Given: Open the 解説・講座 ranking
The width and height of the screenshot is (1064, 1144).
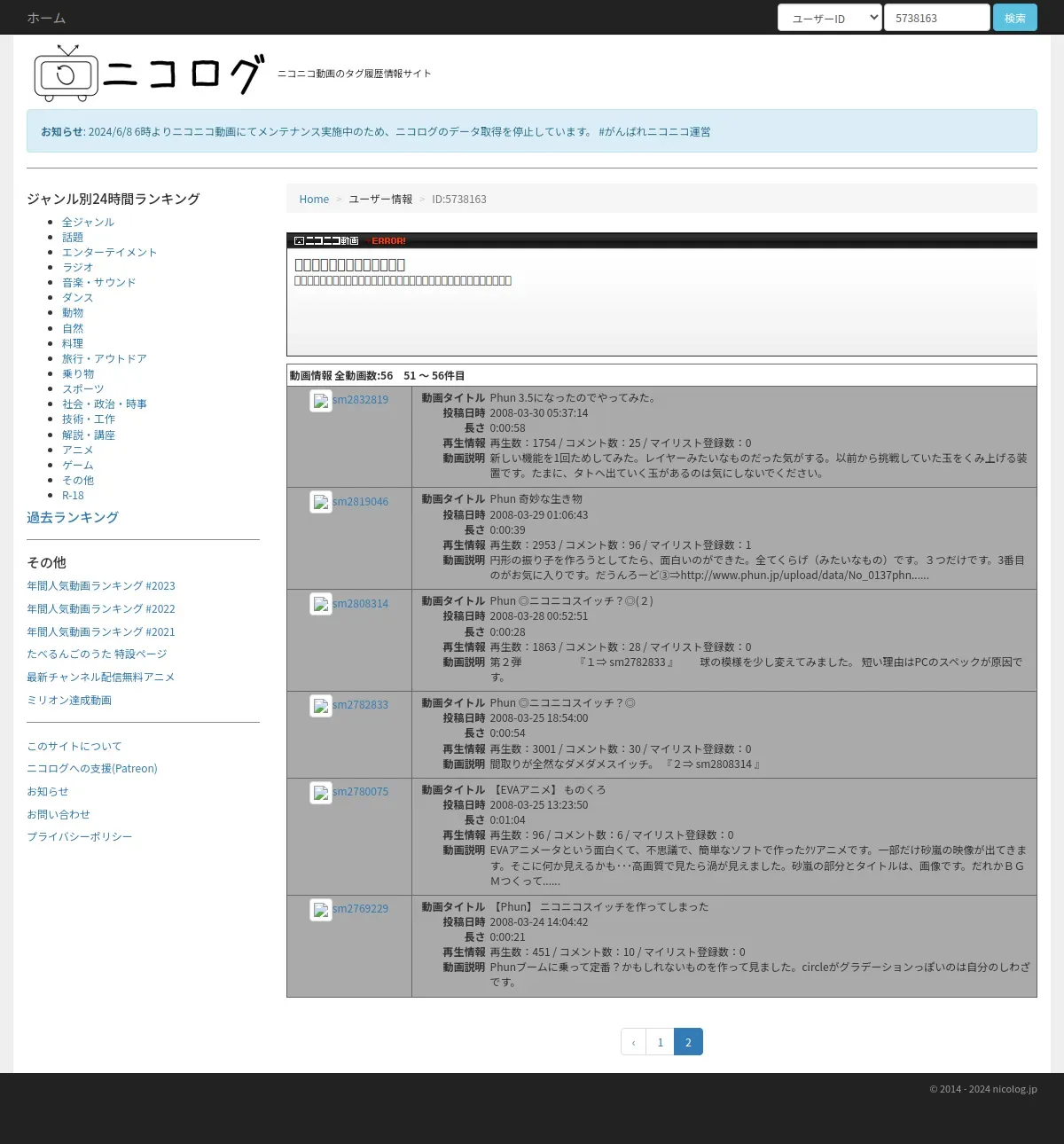Looking at the screenshot, I should coord(89,435).
